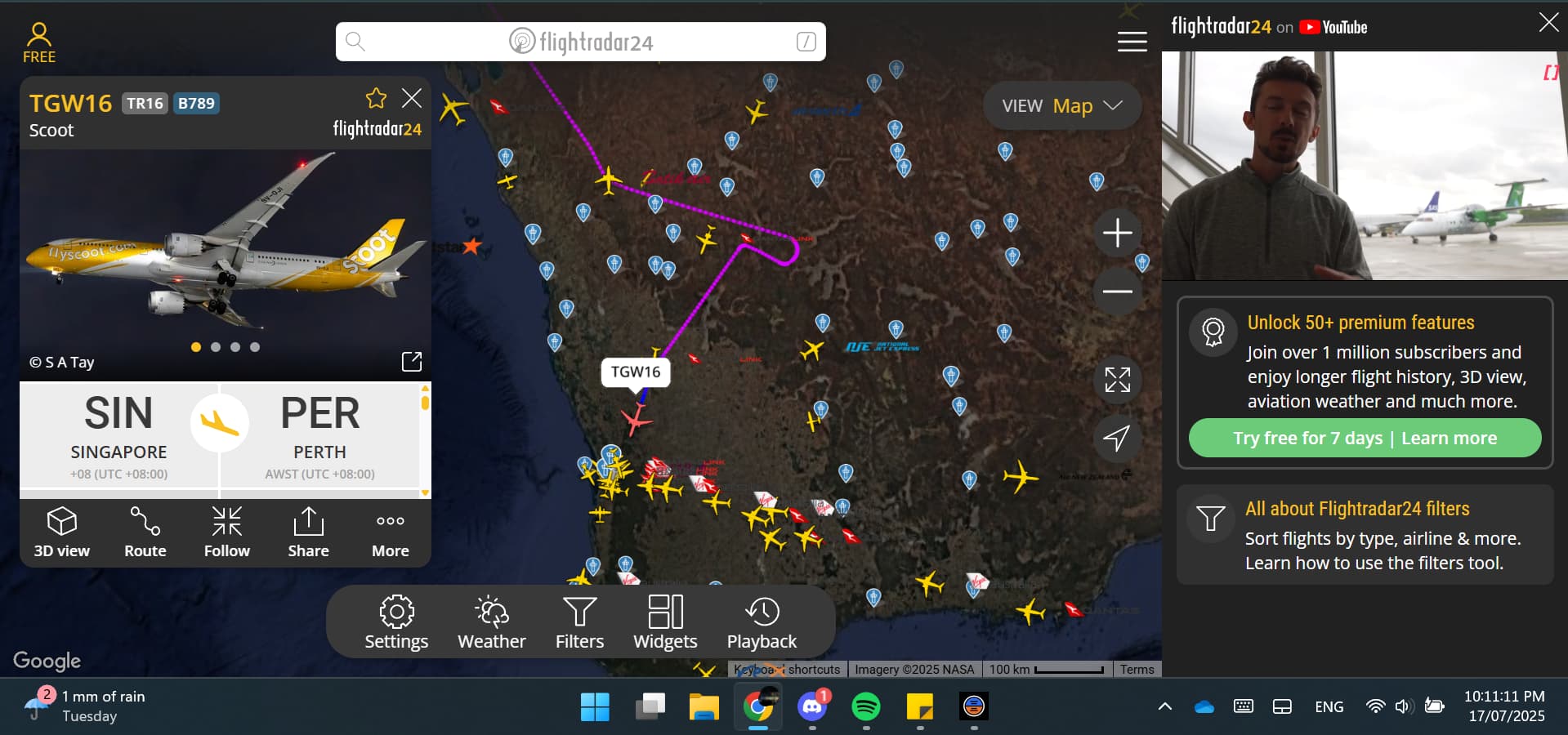Open the volume speaker tray icon
Viewport: 1568px width, 735px height.
click(x=1404, y=706)
